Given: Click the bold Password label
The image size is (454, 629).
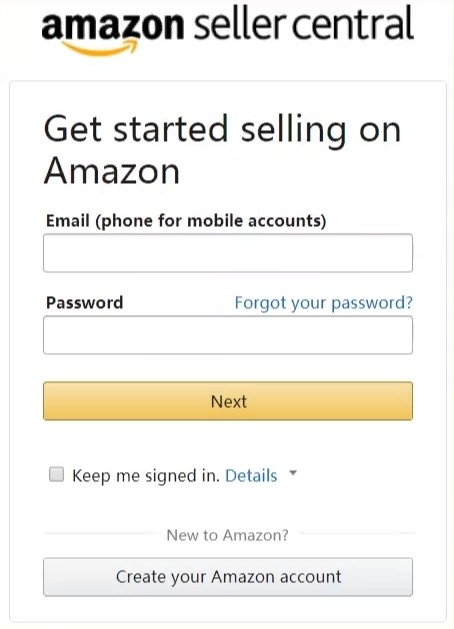Looking at the screenshot, I should pyautogui.click(x=85, y=302).
